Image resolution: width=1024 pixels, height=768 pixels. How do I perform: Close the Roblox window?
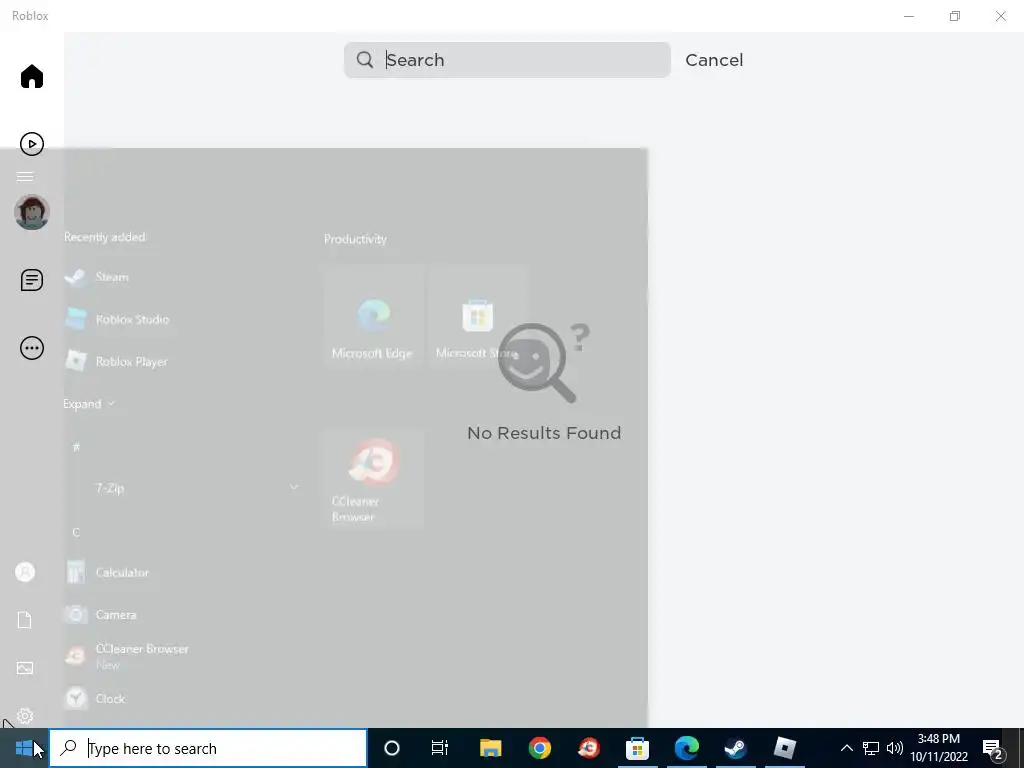point(1000,16)
